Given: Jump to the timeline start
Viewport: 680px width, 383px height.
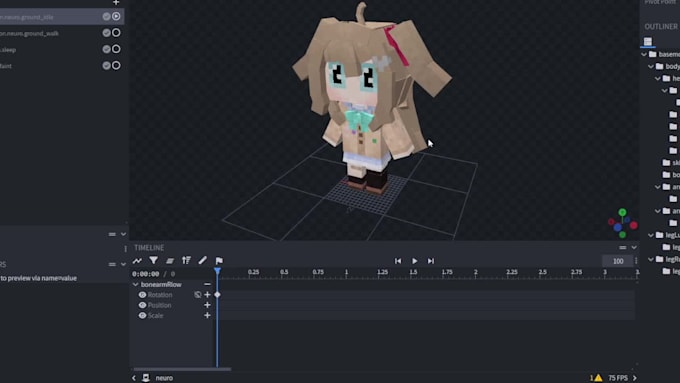Looking at the screenshot, I should (398, 261).
